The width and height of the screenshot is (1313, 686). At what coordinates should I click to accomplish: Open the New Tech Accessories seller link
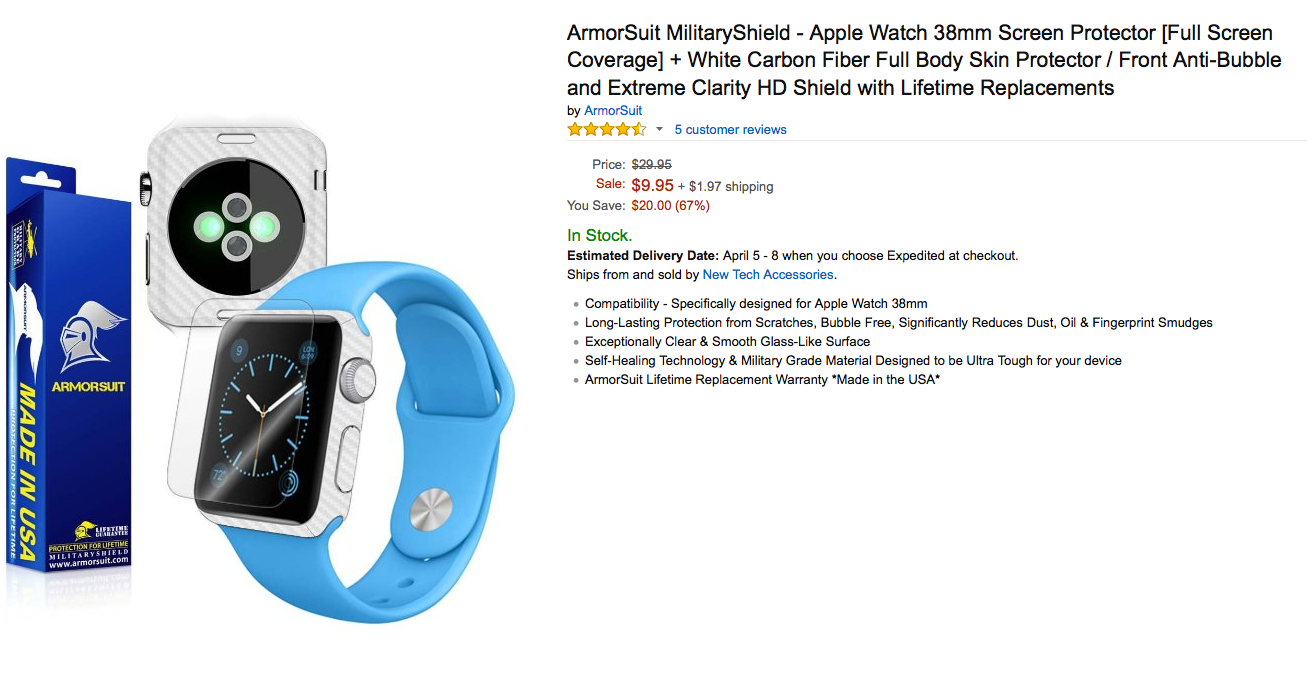[x=768, y=275]
